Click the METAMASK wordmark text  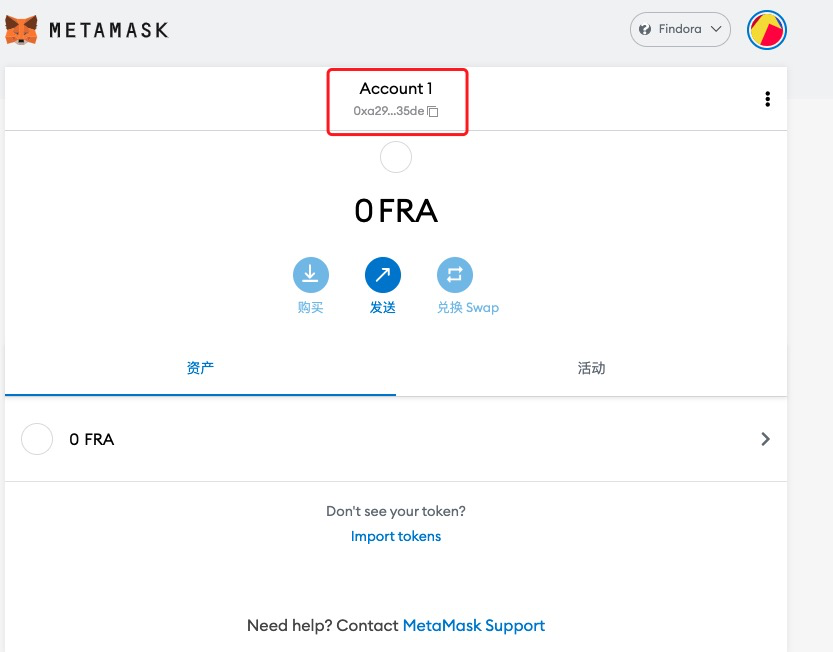tap(108, 30)
